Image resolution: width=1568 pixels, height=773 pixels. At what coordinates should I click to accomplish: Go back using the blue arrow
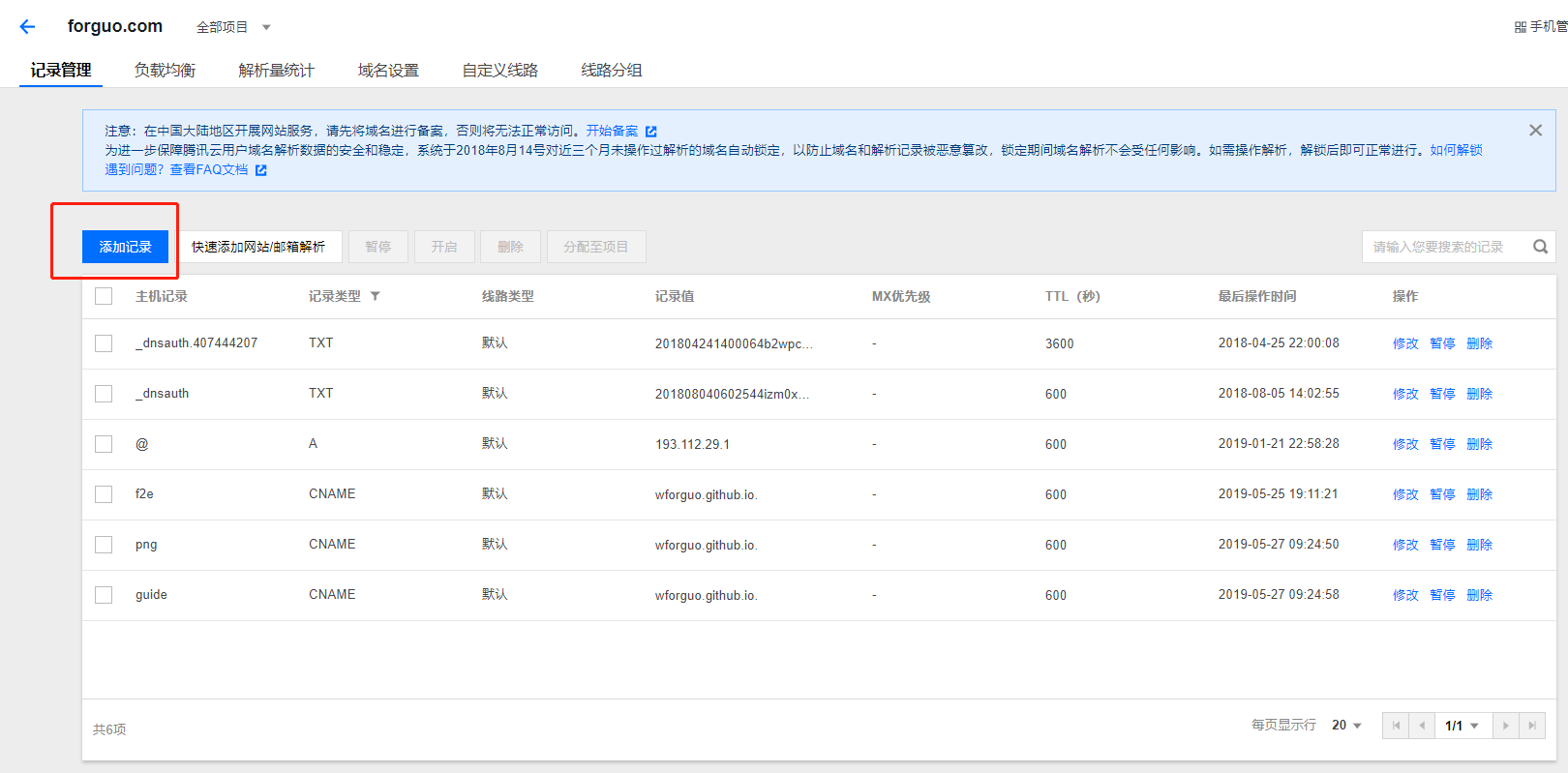(x=27, y=27)
